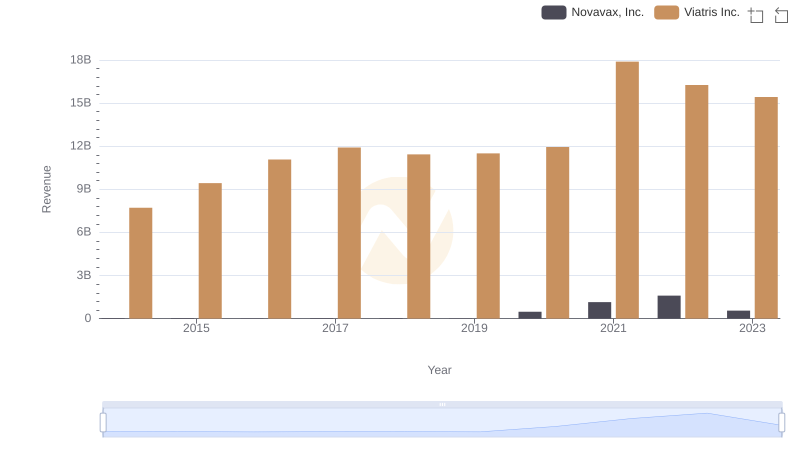Screen dimensions: 800x461
Task: Click the 2017 x-axis label
Action: pos(335,328)
